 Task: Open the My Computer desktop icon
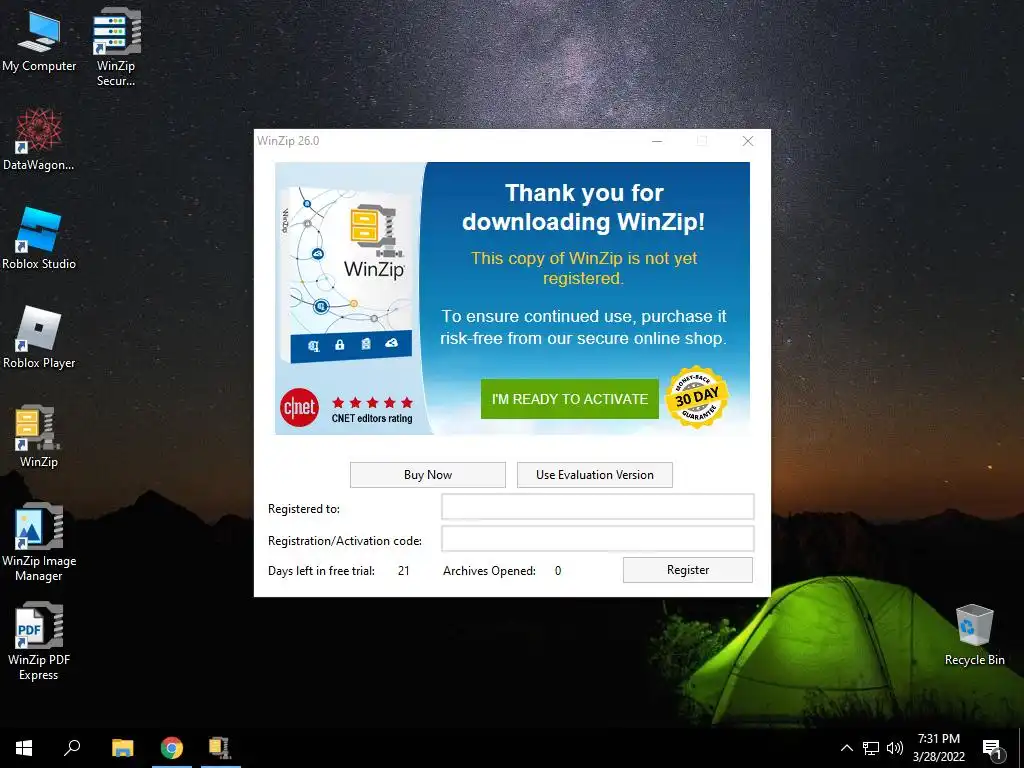pyautogui.click(x=39, y=41)
